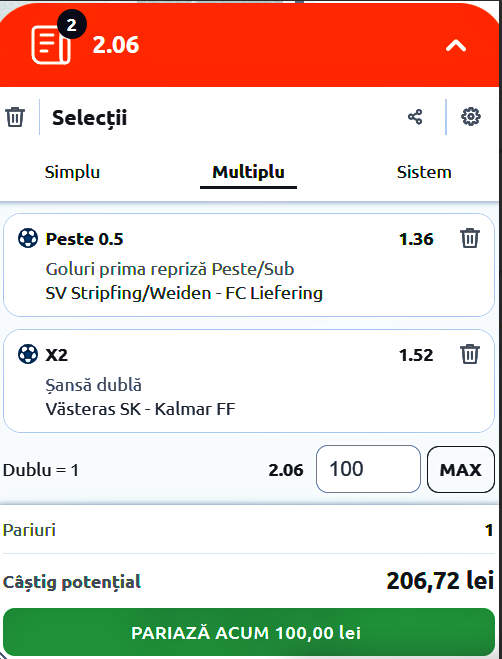The image size is (502, 659).
Task: Click the football icon beside X2
Action: click(28, 354)
